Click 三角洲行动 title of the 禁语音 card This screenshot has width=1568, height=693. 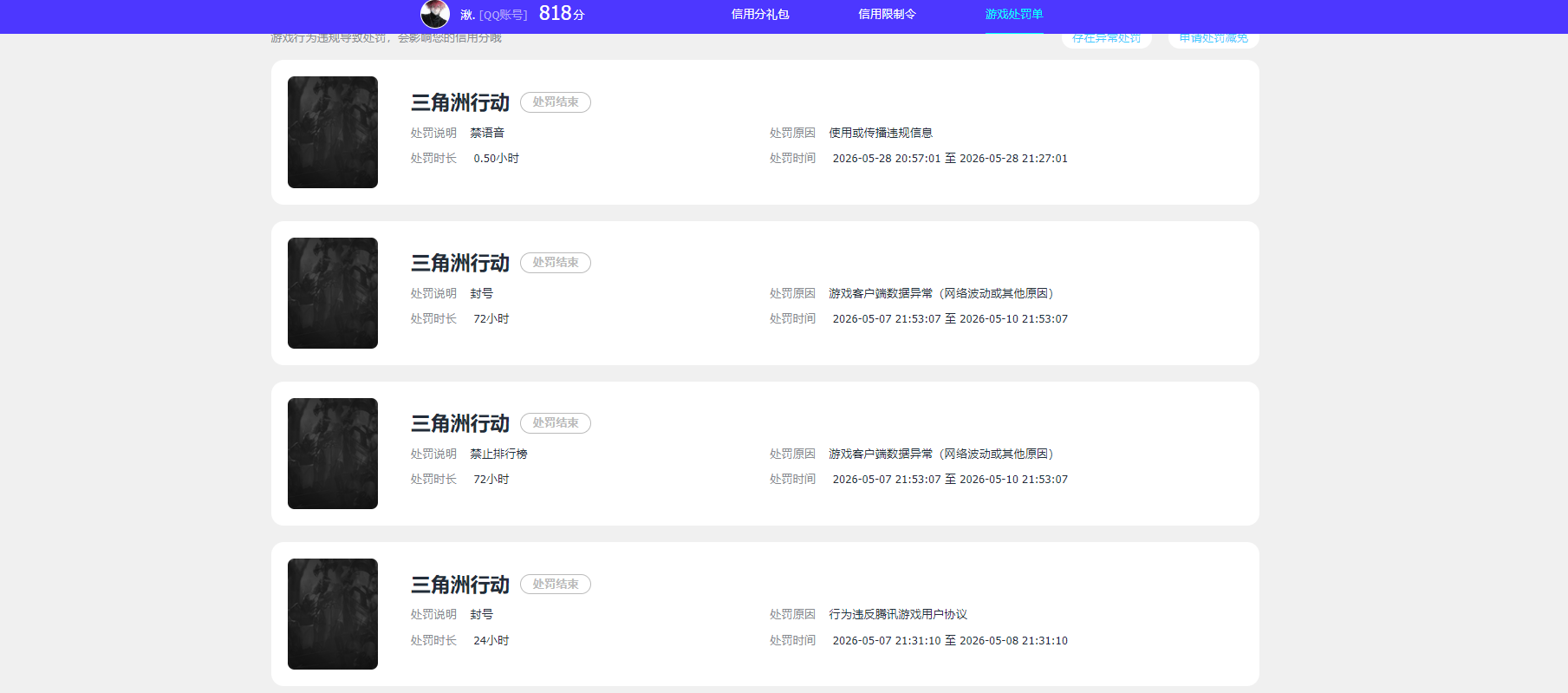[460, 102]
